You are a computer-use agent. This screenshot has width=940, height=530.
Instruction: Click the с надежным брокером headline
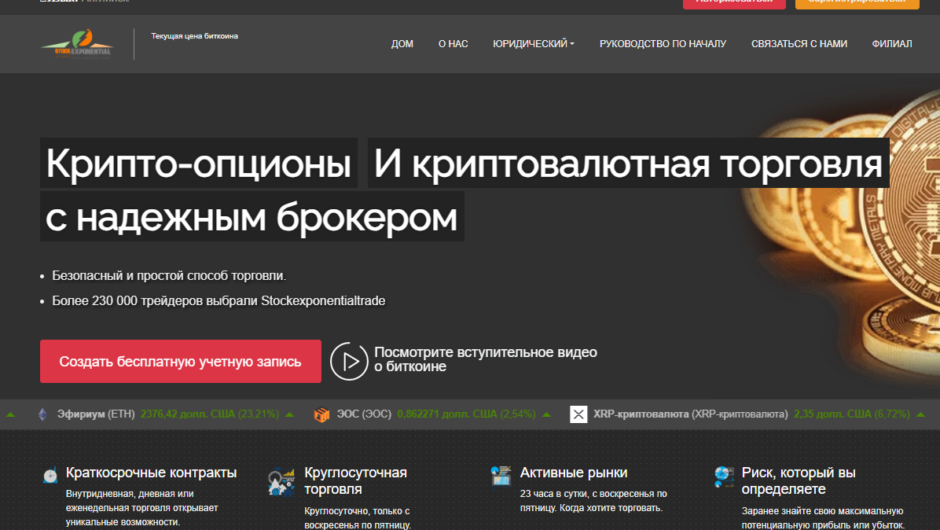click(x=252, y=216)
